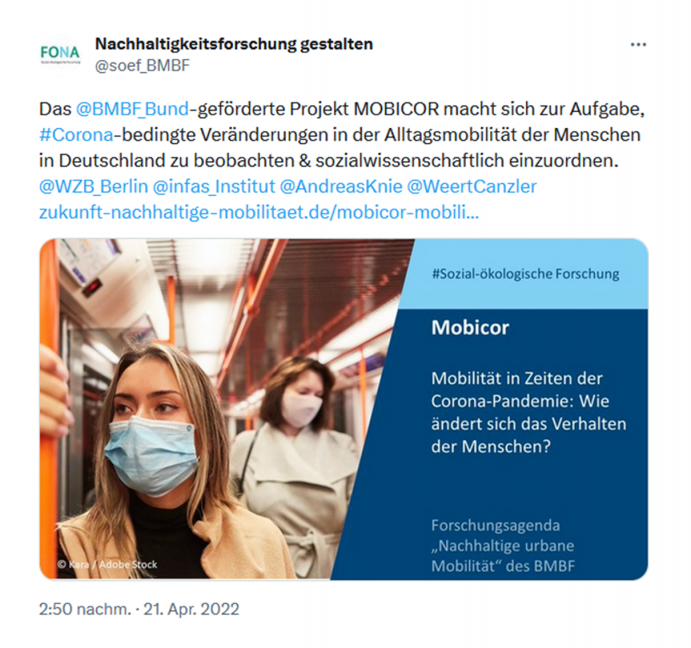Click the @AndreasKnie mention
Screen dimensions: 691x648
point(341,186)
